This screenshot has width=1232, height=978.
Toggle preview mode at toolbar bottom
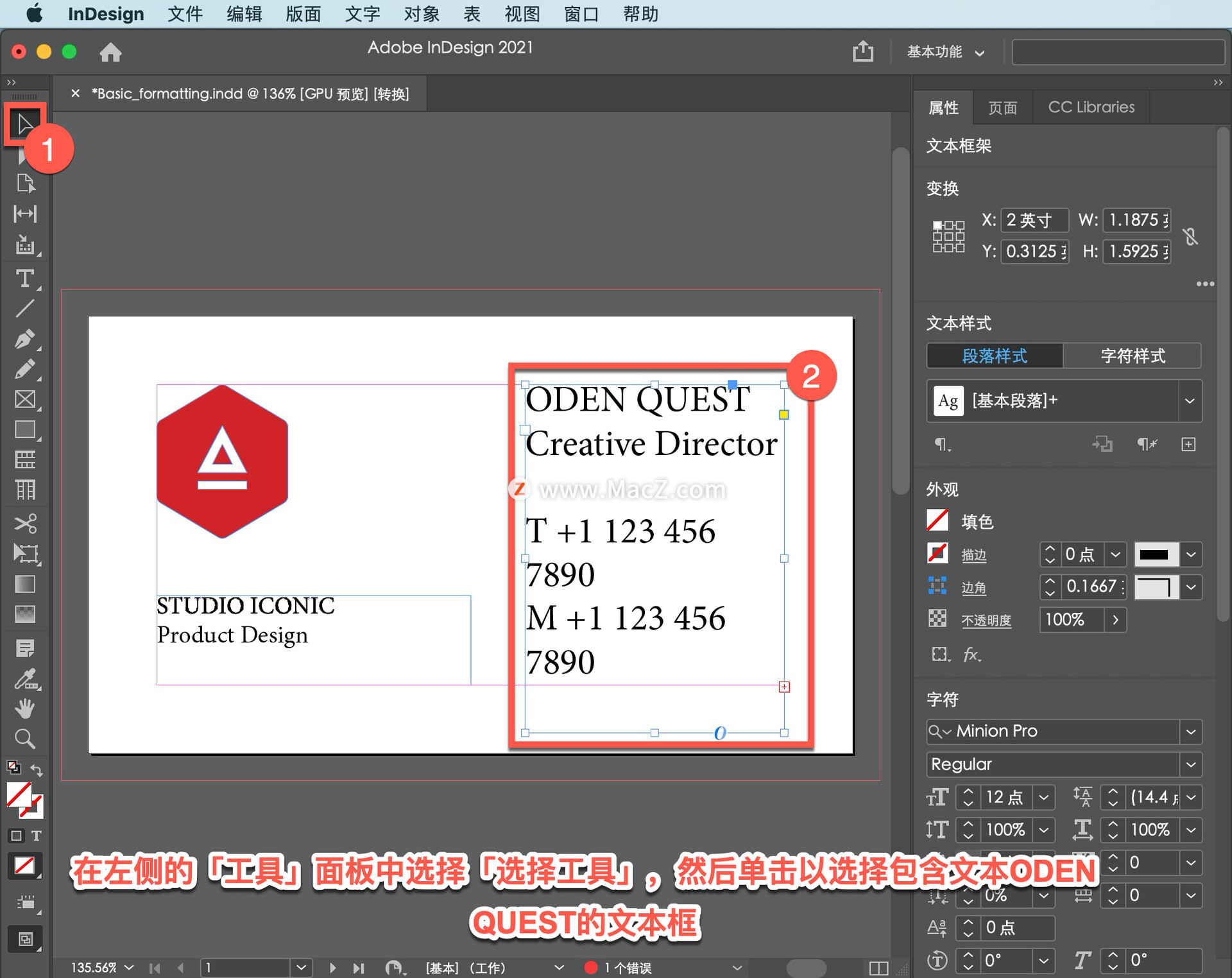click(x=26, y=939)
